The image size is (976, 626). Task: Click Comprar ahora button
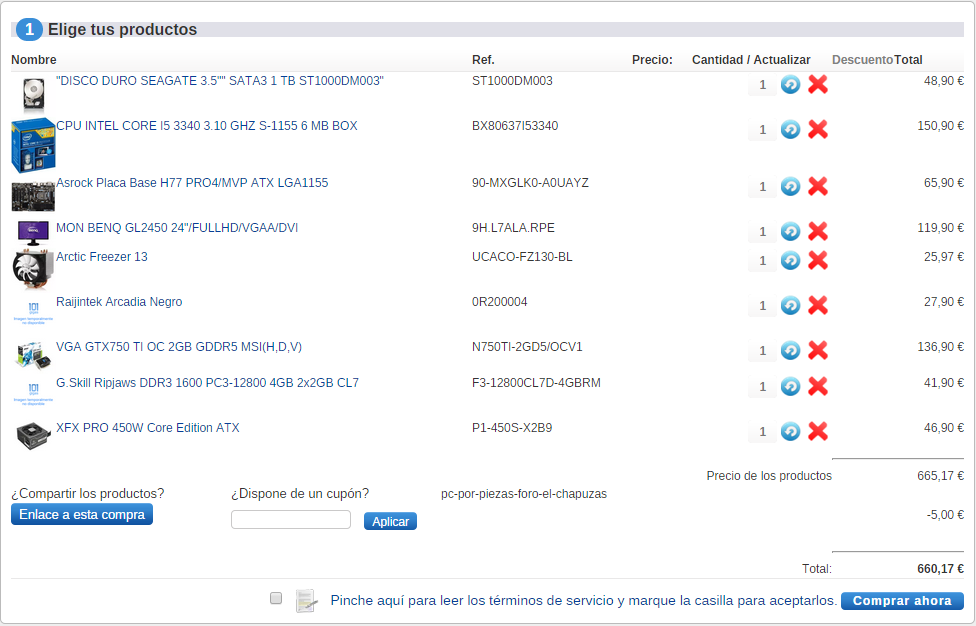coord(902,600)
